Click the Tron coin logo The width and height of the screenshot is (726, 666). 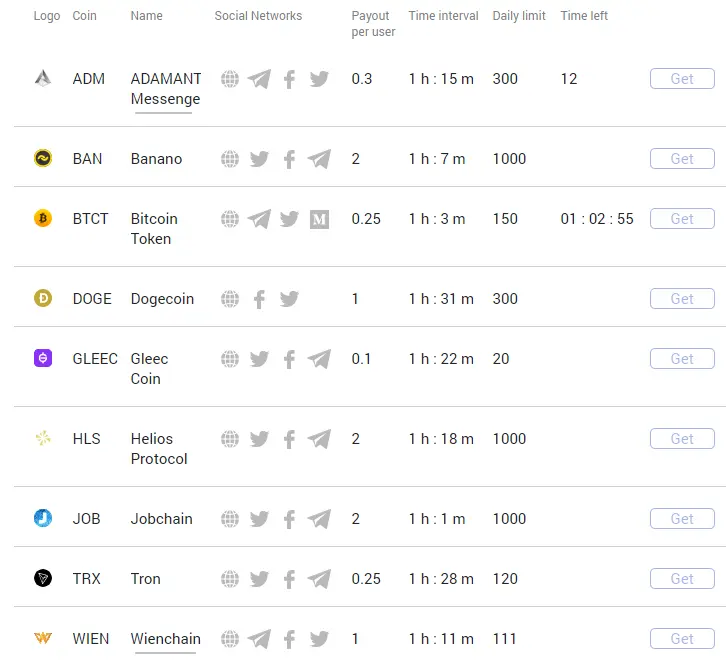pyautogui.click(x=43, y=578)
